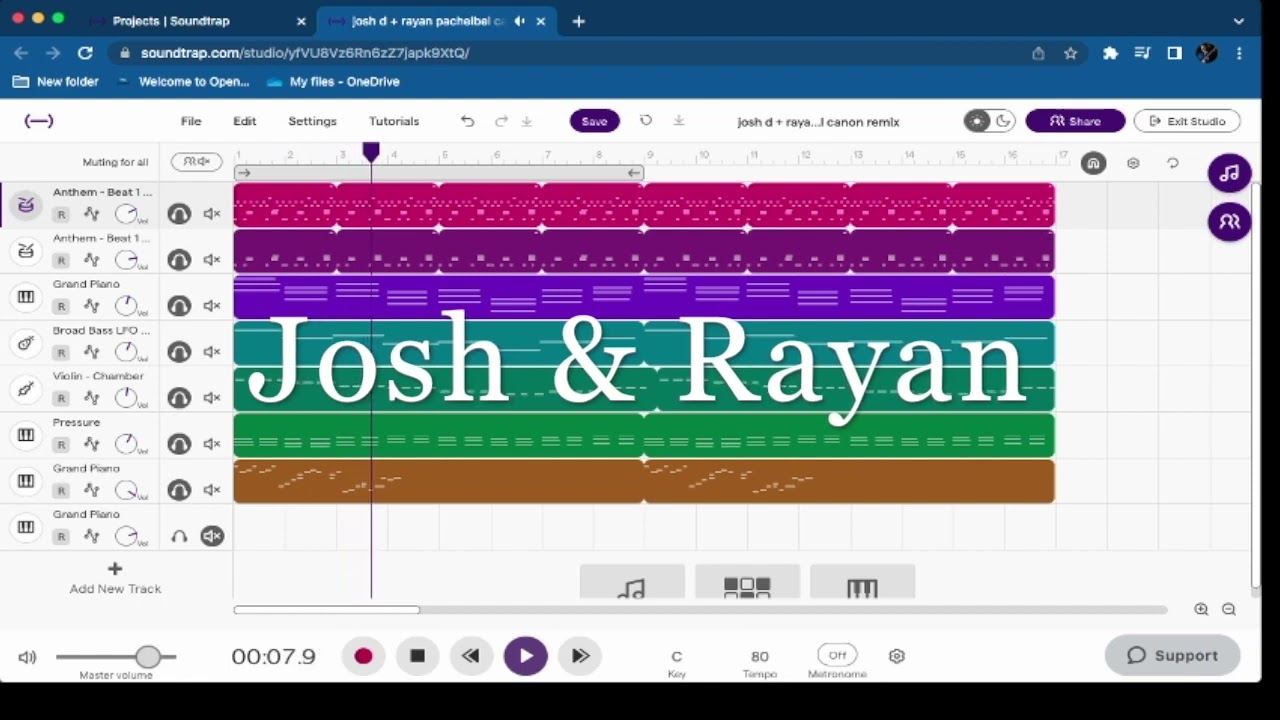Mute the third-row Grand Piano track
The width and height of the screenshot is (1280, 720).
tap(212, 306)
